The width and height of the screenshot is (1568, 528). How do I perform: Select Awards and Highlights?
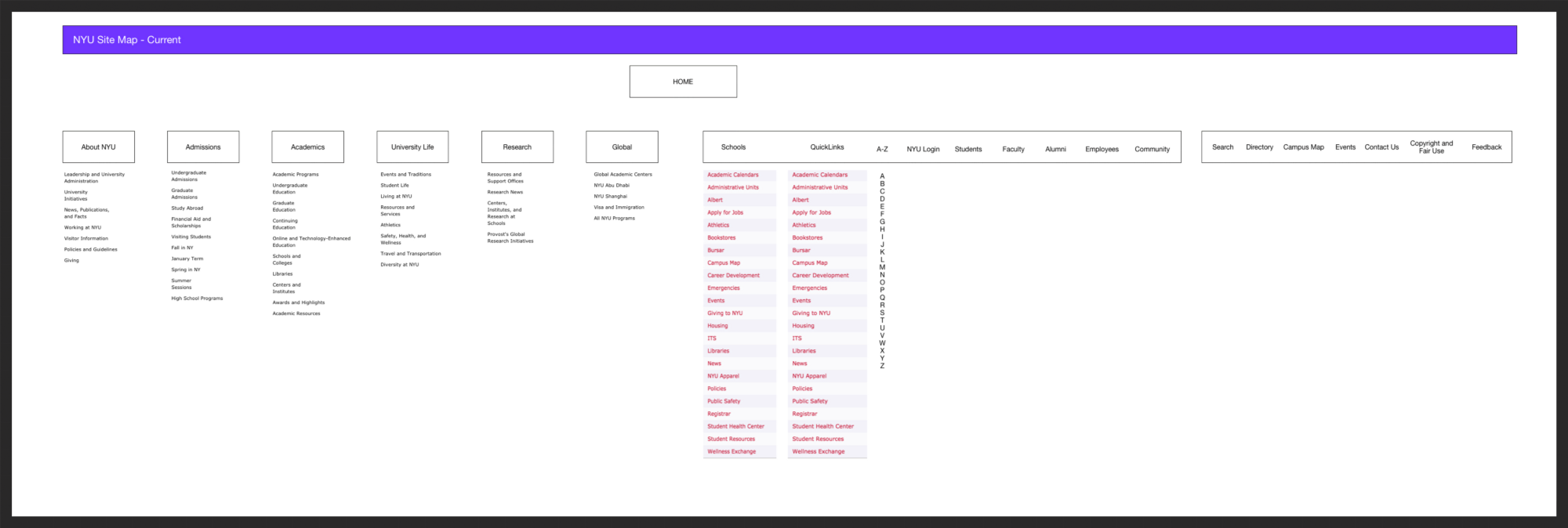coord(299,302)
